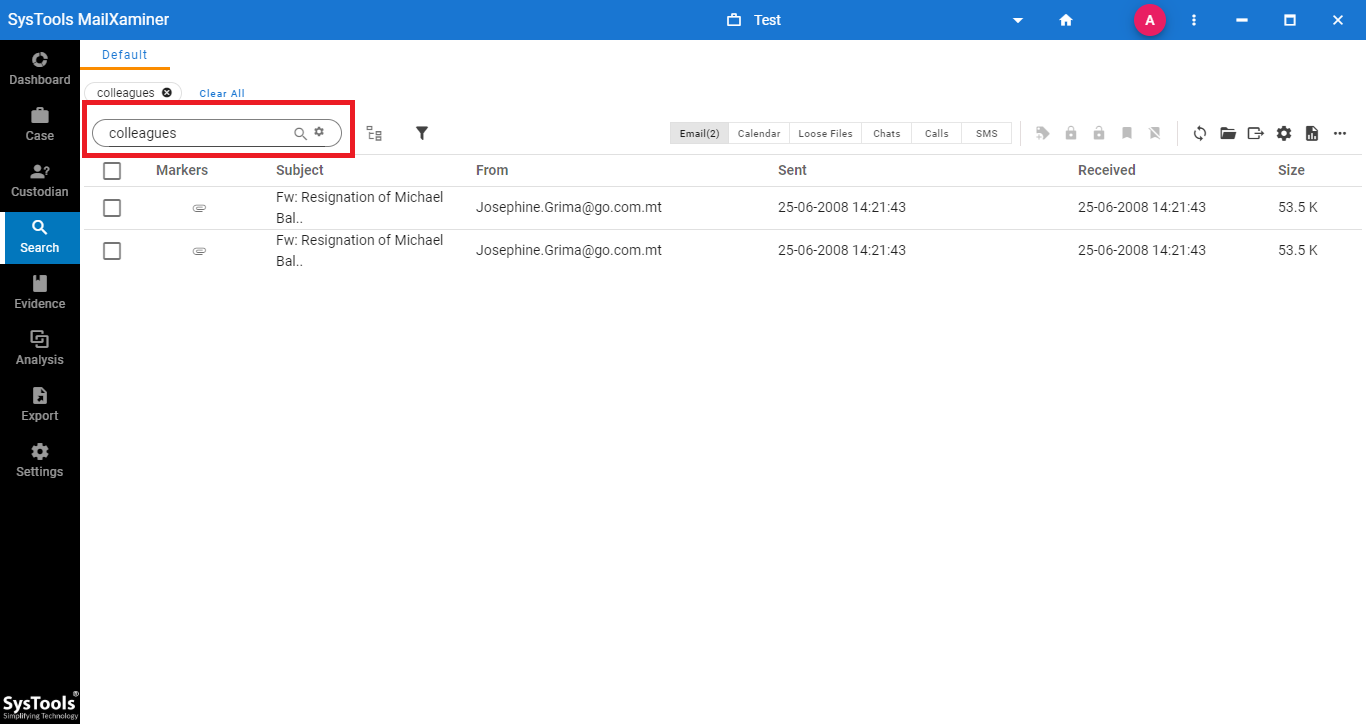The width and height of the screenshot is (1366, 724).
Task: Open the folder icon in the toolbar
Action: 1228,133
